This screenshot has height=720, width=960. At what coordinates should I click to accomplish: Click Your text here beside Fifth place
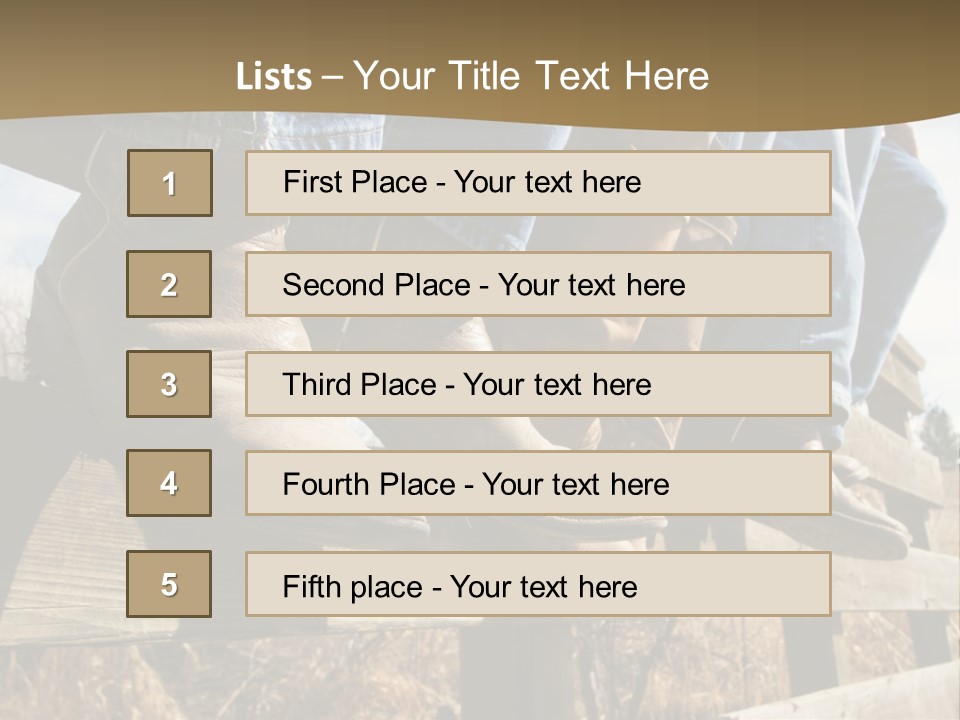click(x=543, y=586)
